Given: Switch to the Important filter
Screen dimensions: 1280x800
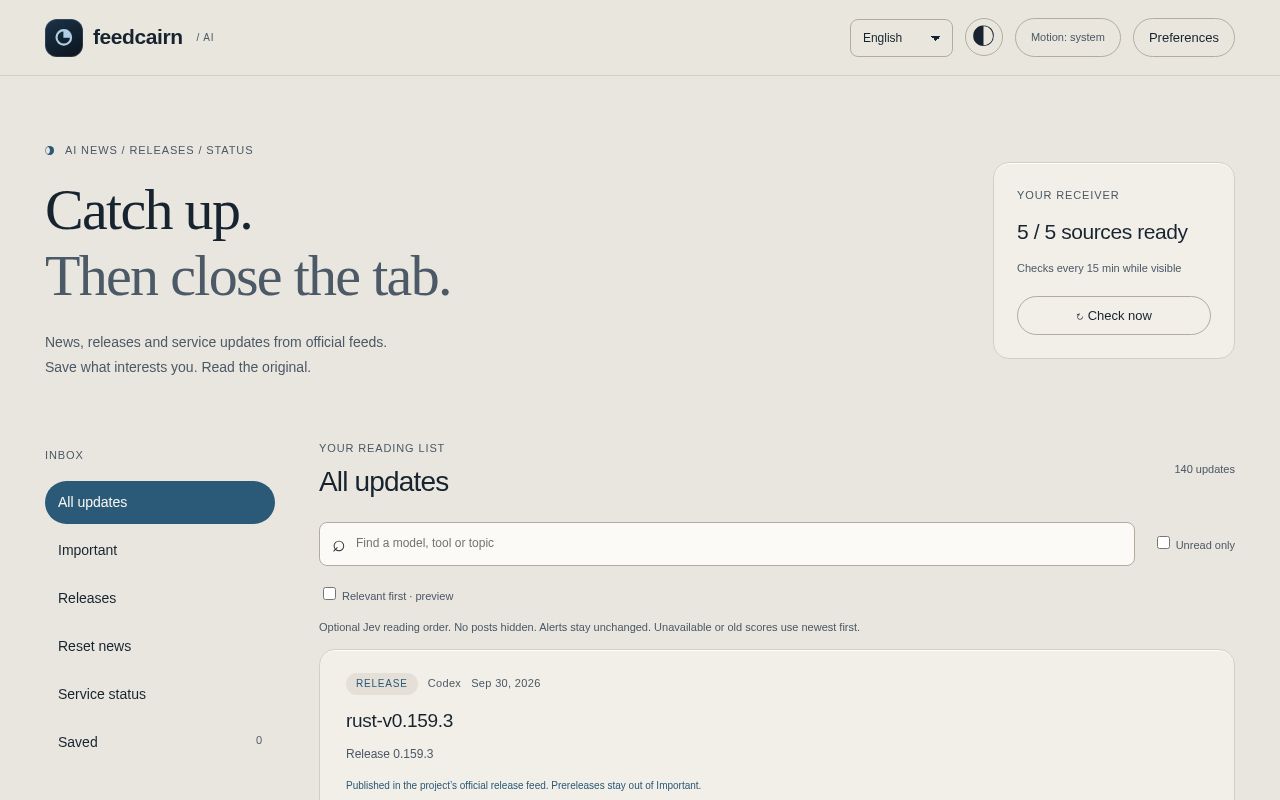Looking at the screenshot, I should 160,550.
